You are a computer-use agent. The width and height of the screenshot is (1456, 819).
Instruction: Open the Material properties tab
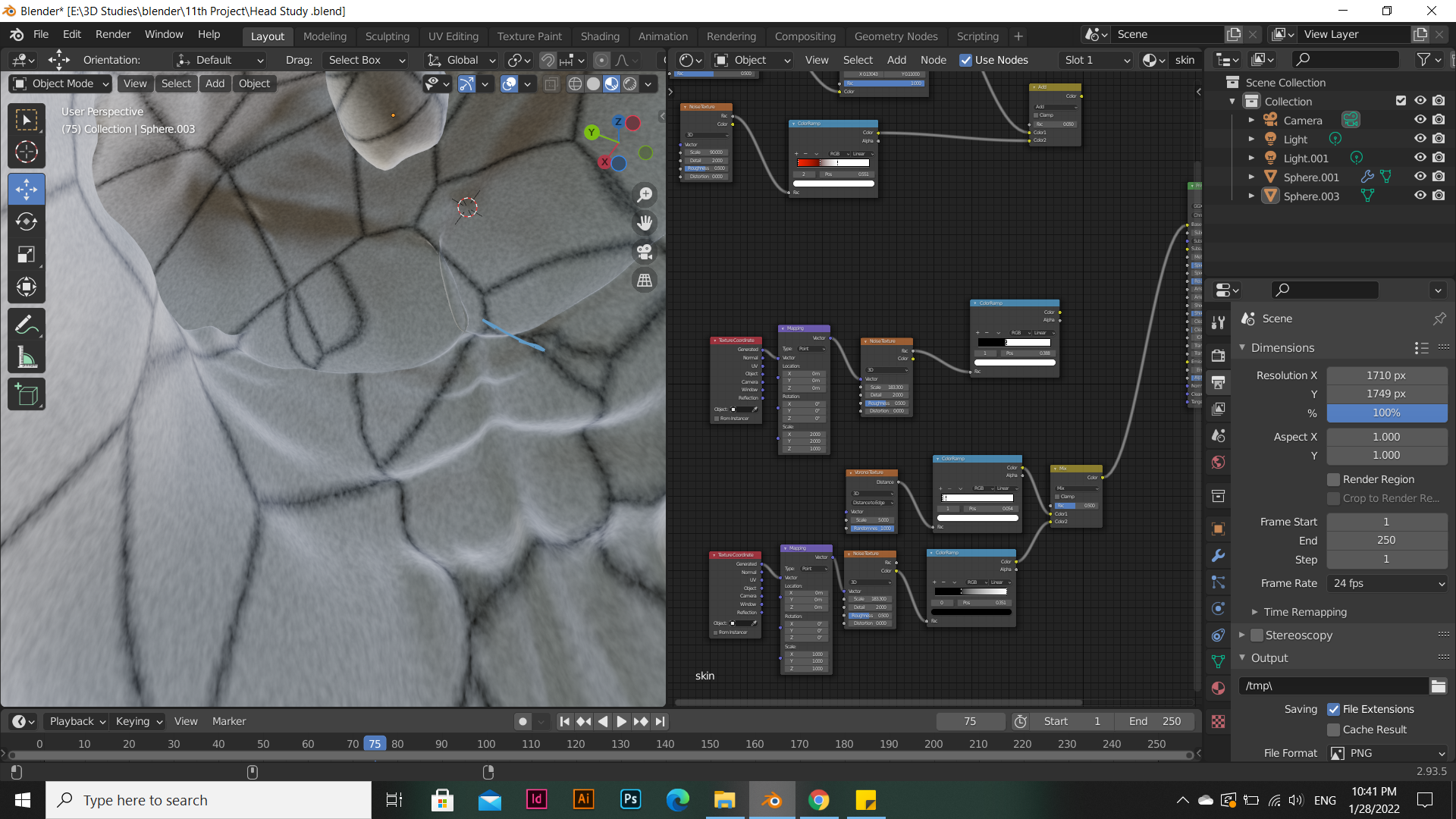(1218, 688)
